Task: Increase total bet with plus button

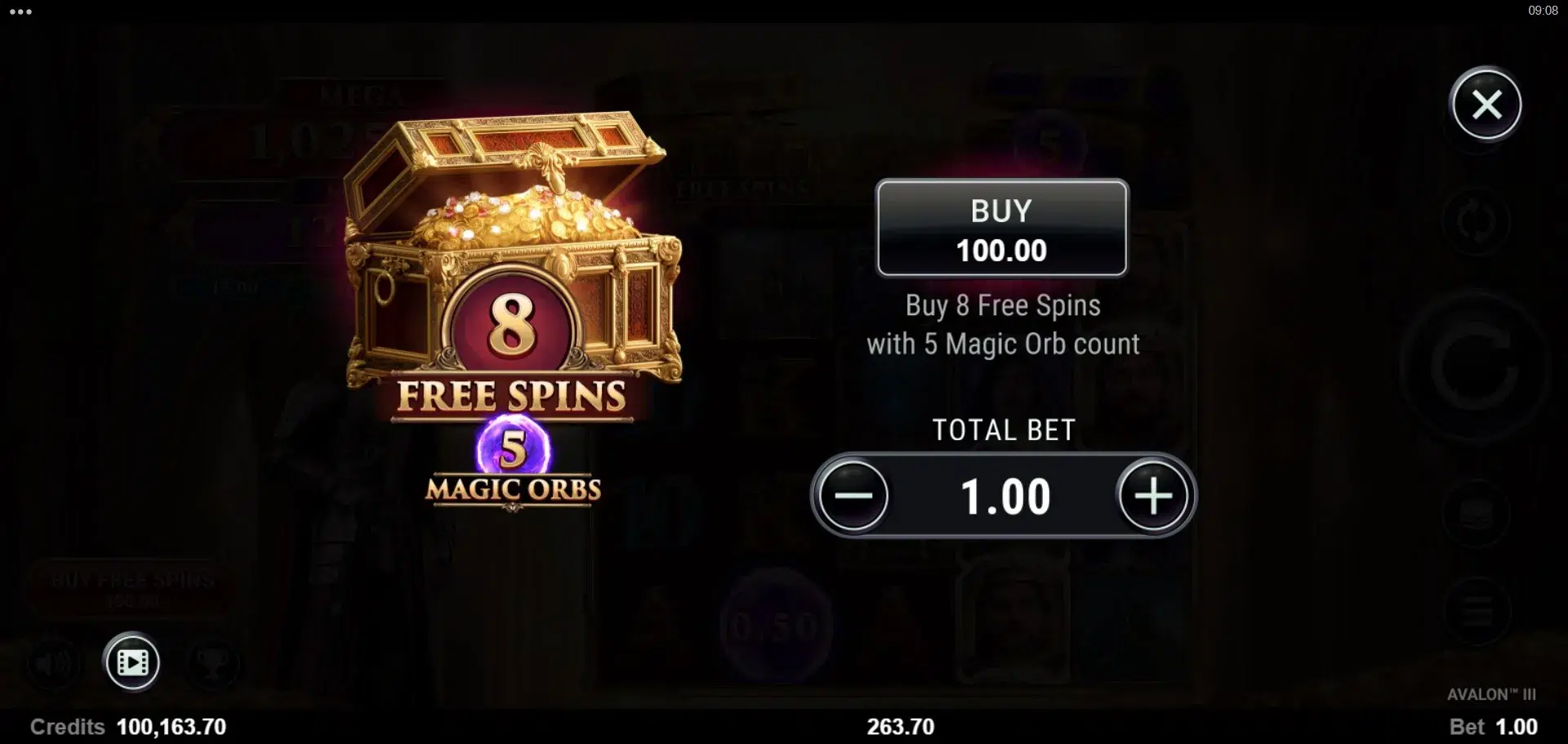Action: (x=1153, y=496)
